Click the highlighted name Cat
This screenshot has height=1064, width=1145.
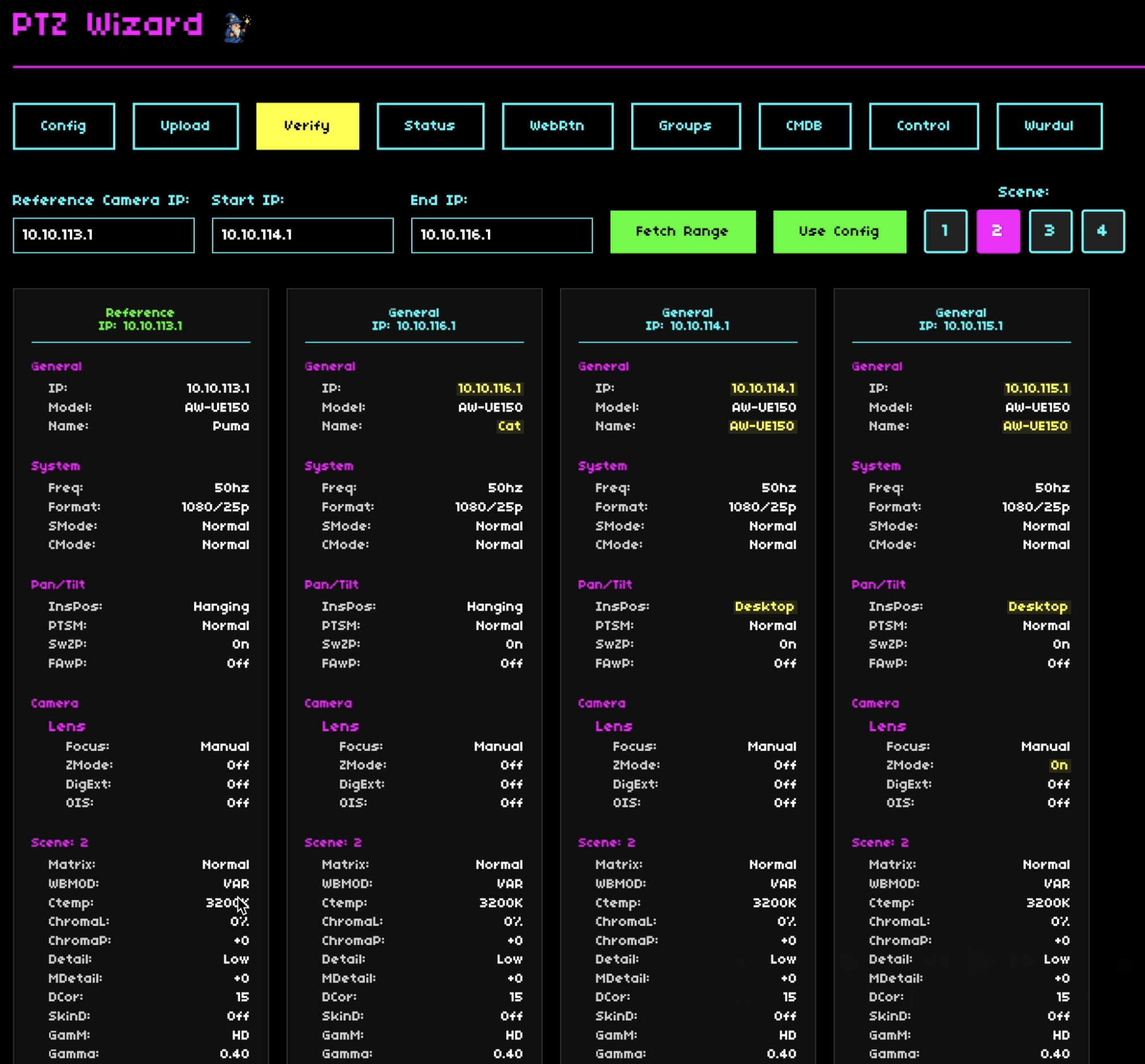pos(509,426)
